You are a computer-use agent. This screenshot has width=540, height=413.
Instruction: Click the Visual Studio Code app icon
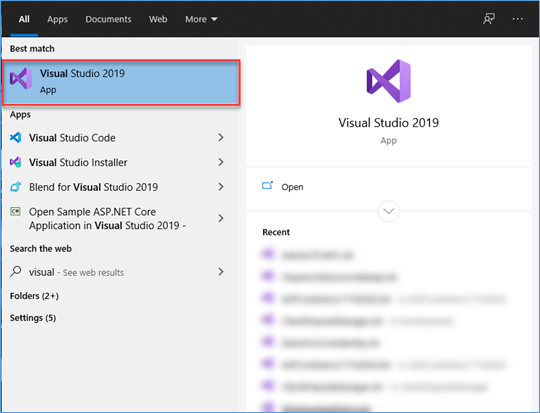coord(15,137)
